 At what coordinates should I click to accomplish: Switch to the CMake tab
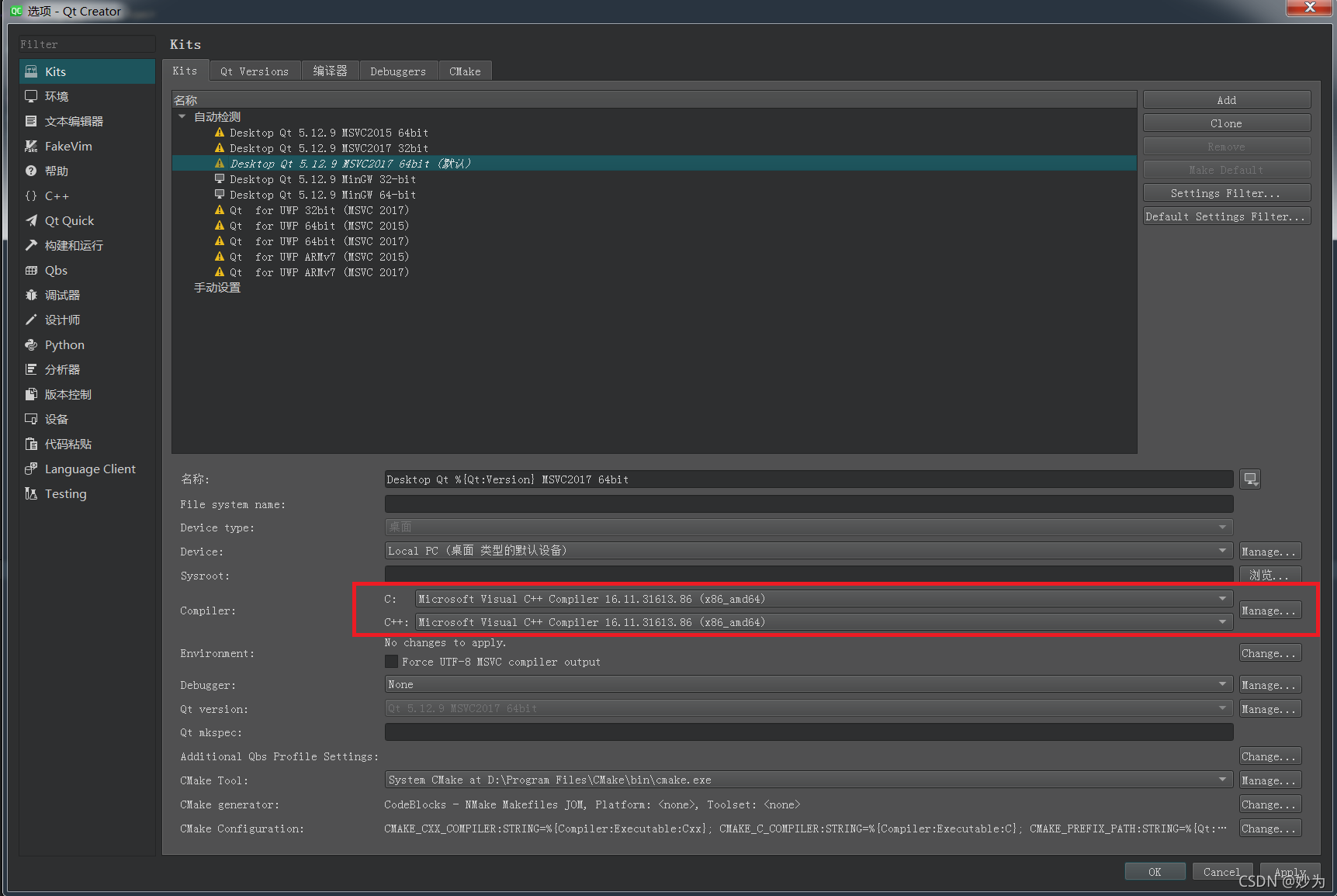click(x=465, y=71)
